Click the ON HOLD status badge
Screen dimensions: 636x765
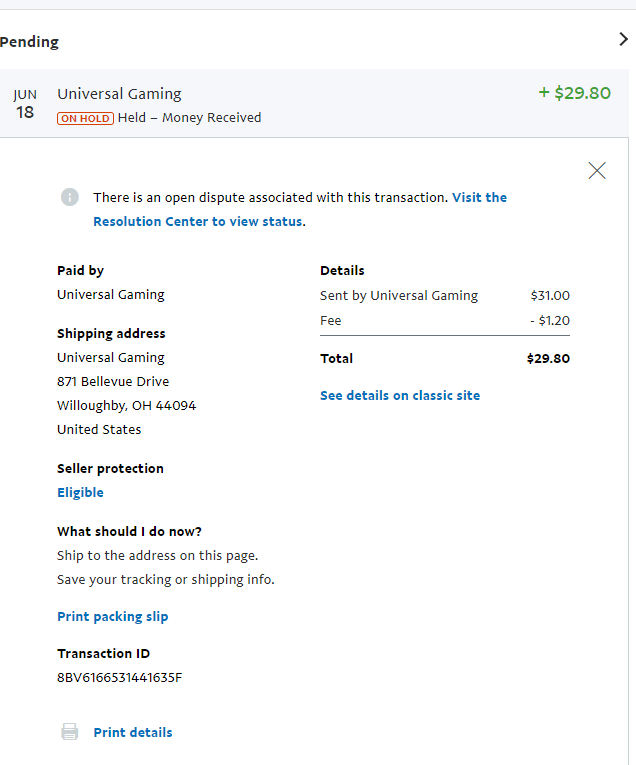(x=85, y=118)
